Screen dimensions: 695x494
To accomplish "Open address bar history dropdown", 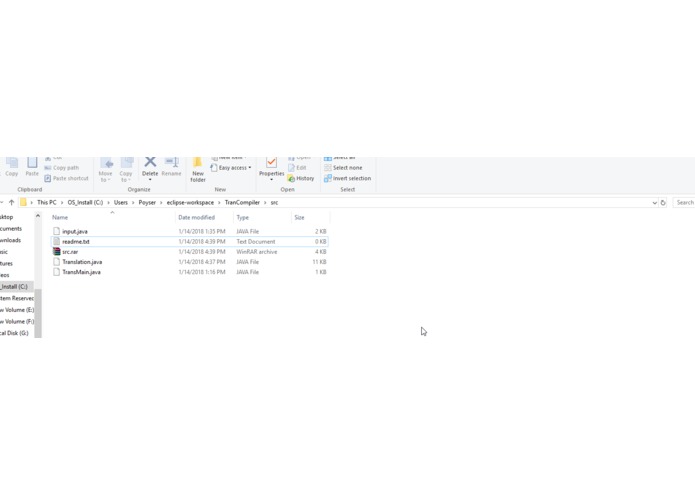I will (x=654, y=203).
